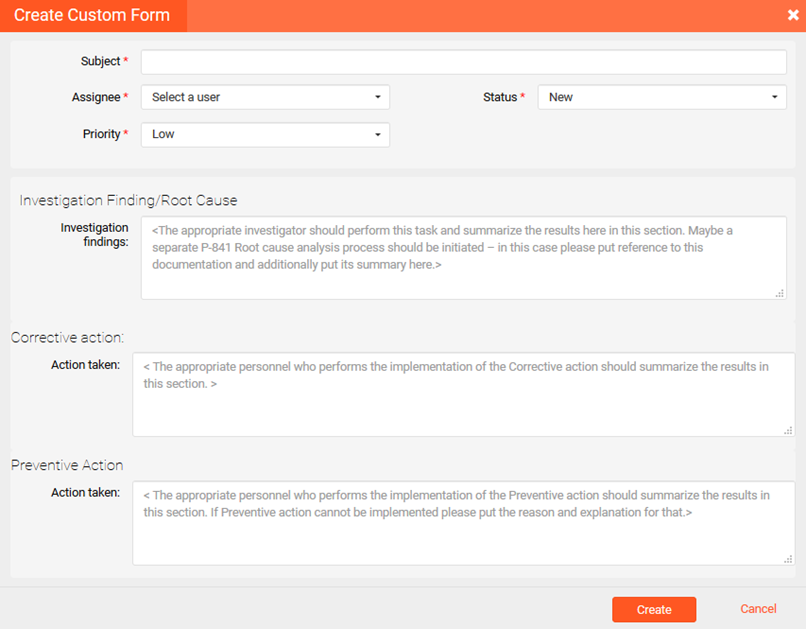This screenshot has height=629, width=806.
Task: Open the Assignee 'Select a user' dropdown
Action: pyautogui.click(x=265, y=98)
